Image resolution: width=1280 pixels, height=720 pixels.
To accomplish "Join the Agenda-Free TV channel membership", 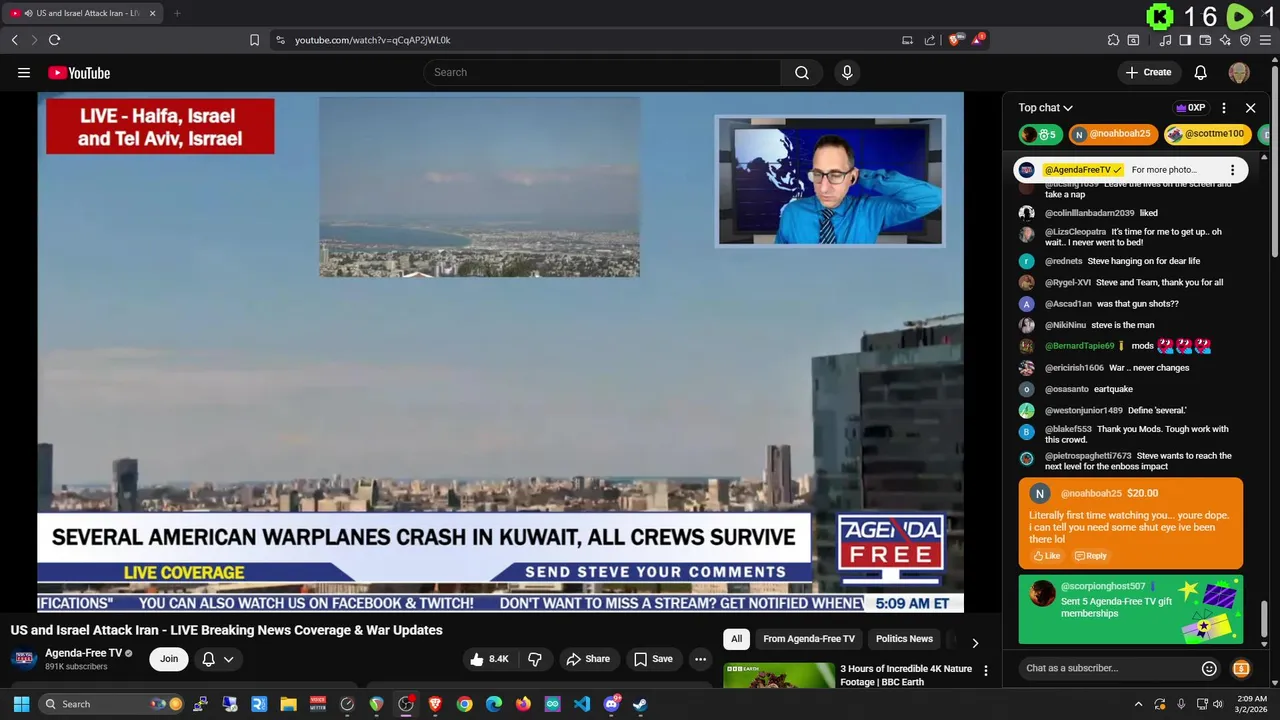I will coord(169,659).
